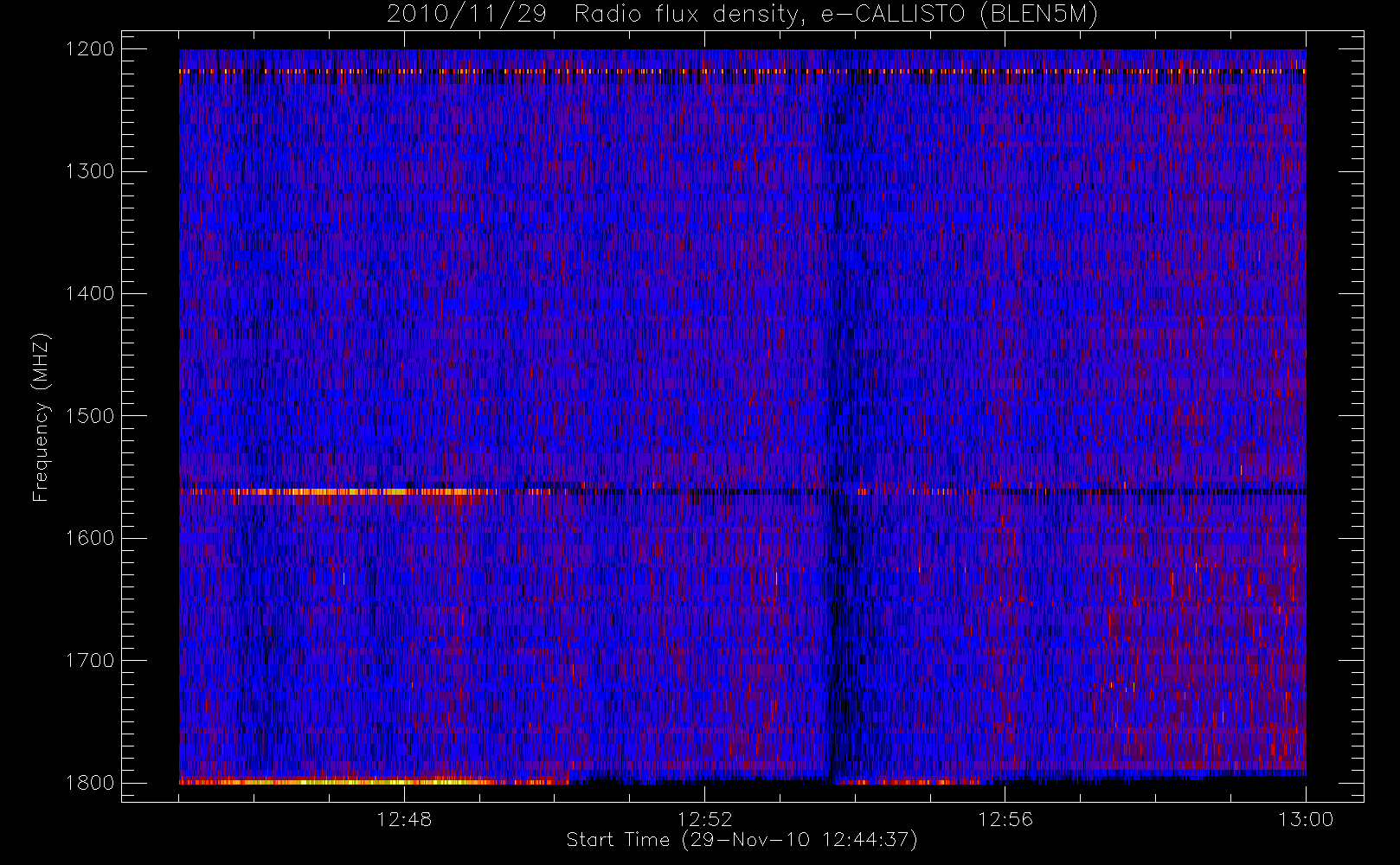Click the 12:52 time tick label

pyautogui.click(x=704, y=819)
